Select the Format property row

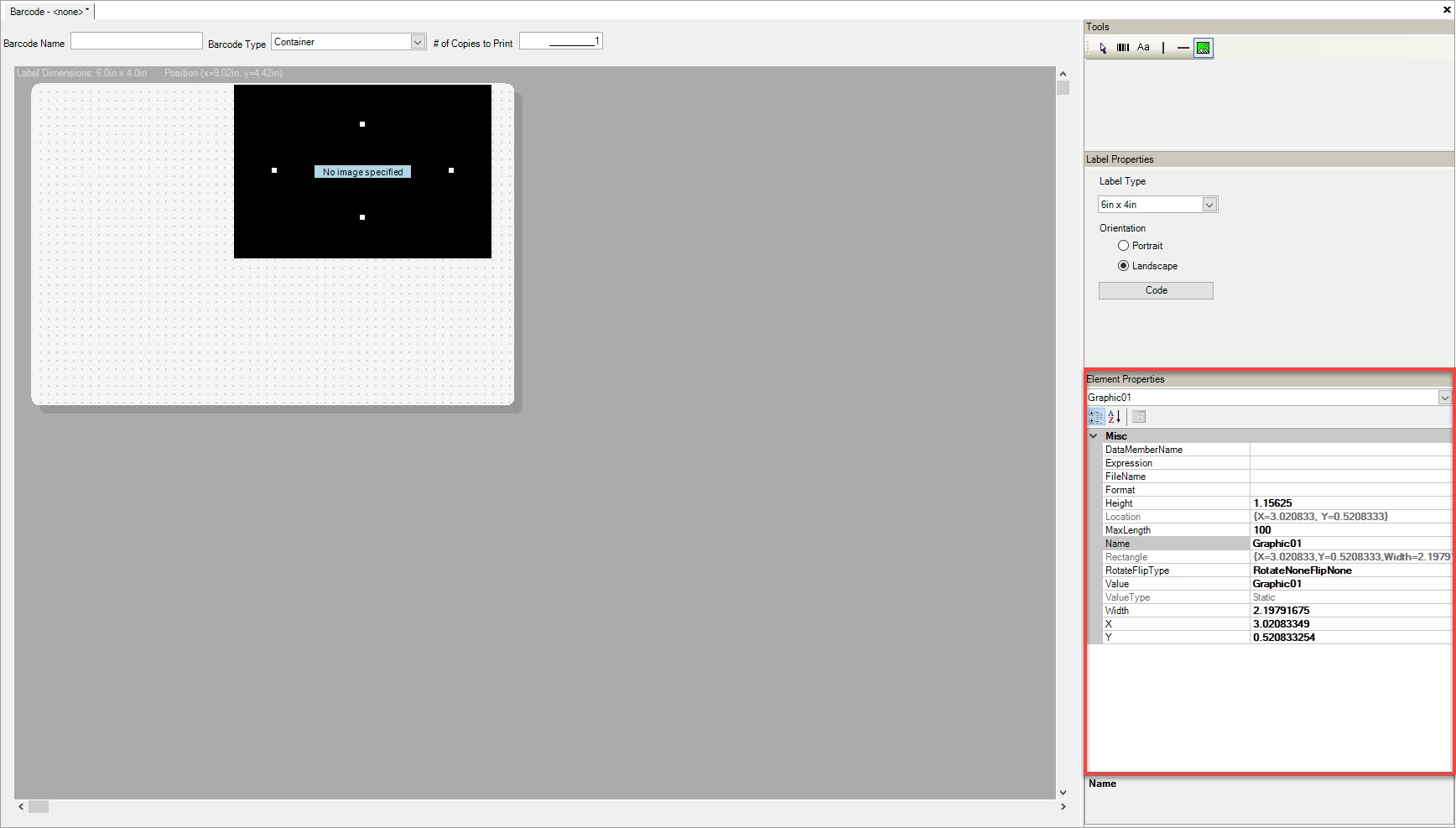(x=1277, y=490)
